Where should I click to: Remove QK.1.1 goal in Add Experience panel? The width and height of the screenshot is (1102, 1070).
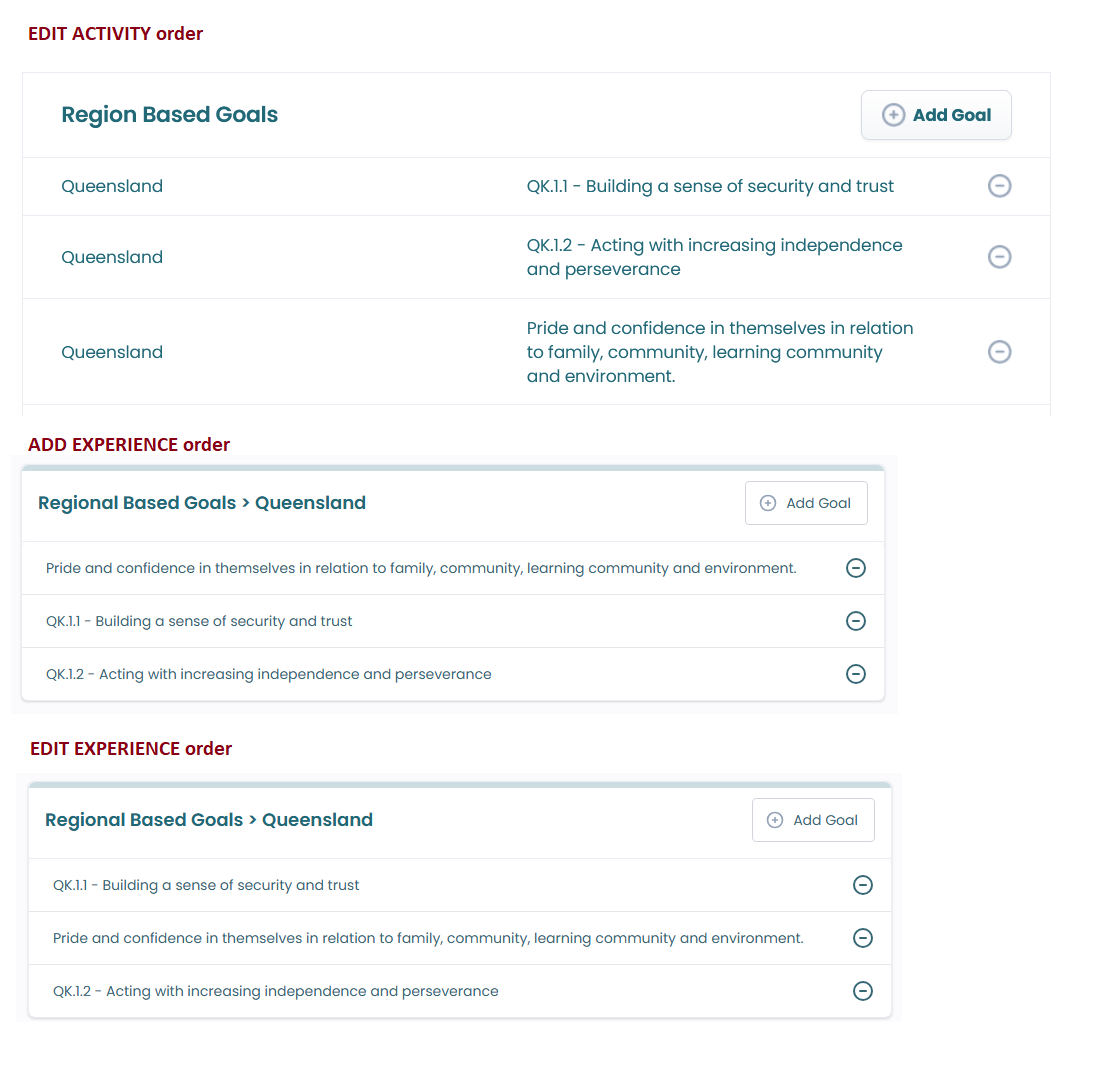click(x=856, y=621)
